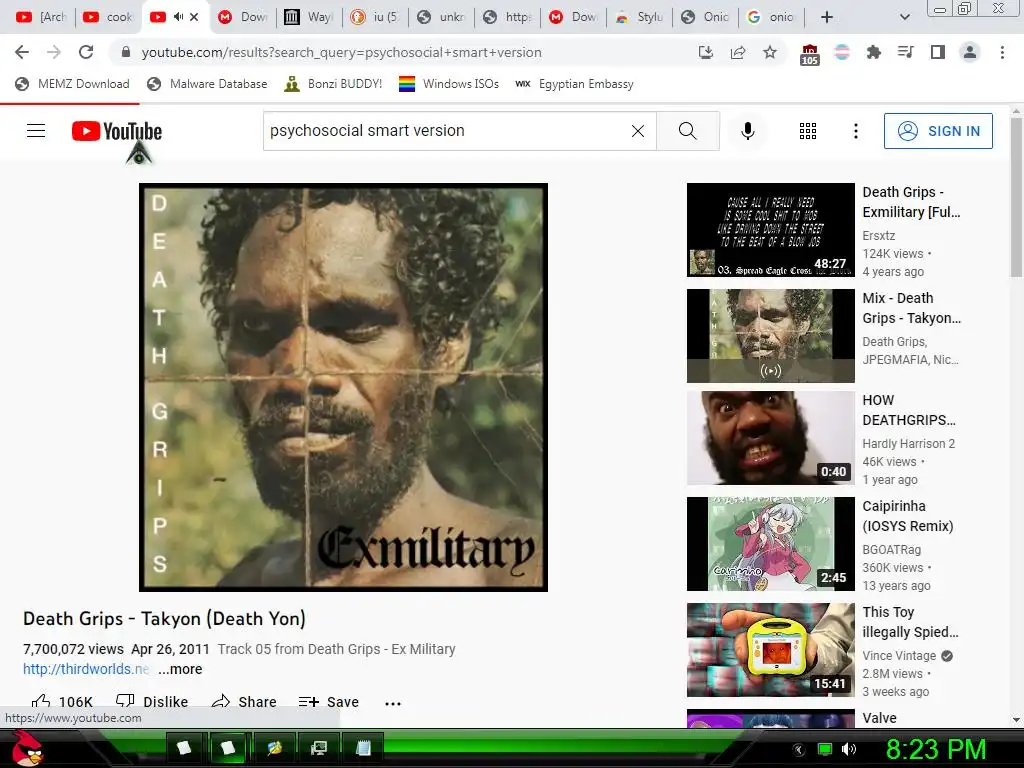
Task: Share this page via the share icon
Action: click(x=738, y=52)
